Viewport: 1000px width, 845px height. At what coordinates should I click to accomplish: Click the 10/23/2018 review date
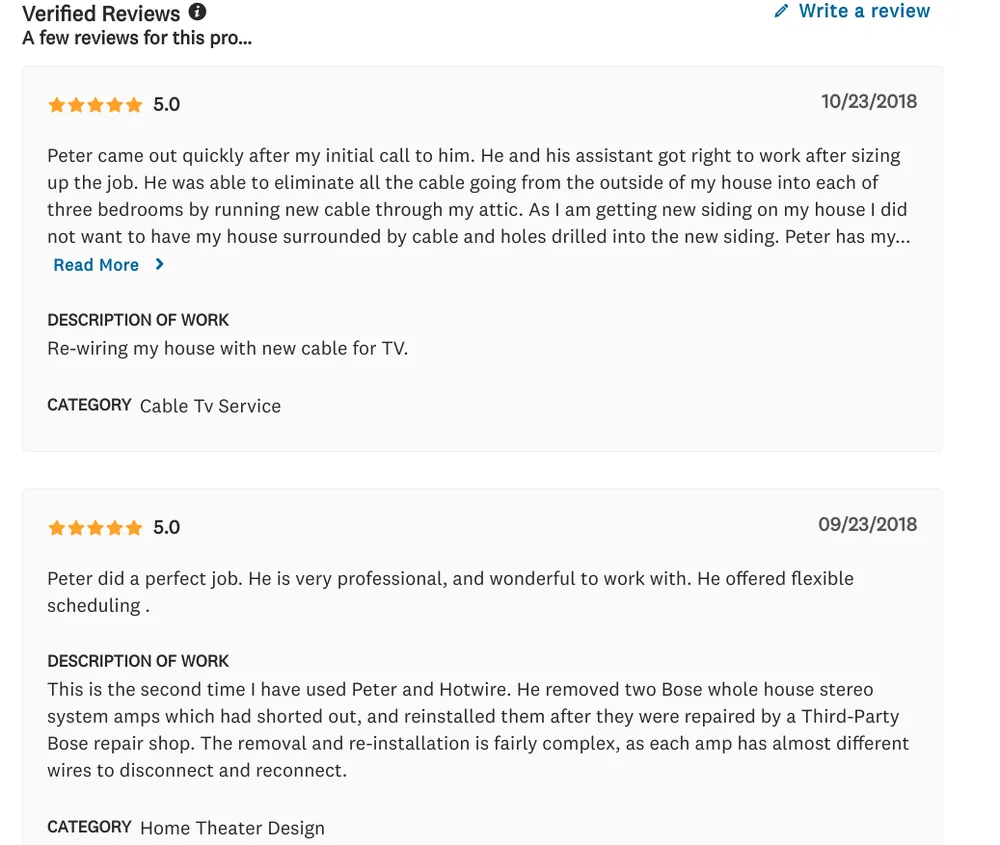(x=868, y=101)
